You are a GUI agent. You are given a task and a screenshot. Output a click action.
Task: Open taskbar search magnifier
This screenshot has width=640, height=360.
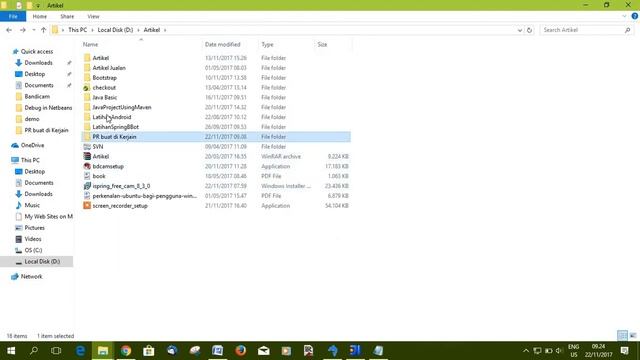(34, 351)
